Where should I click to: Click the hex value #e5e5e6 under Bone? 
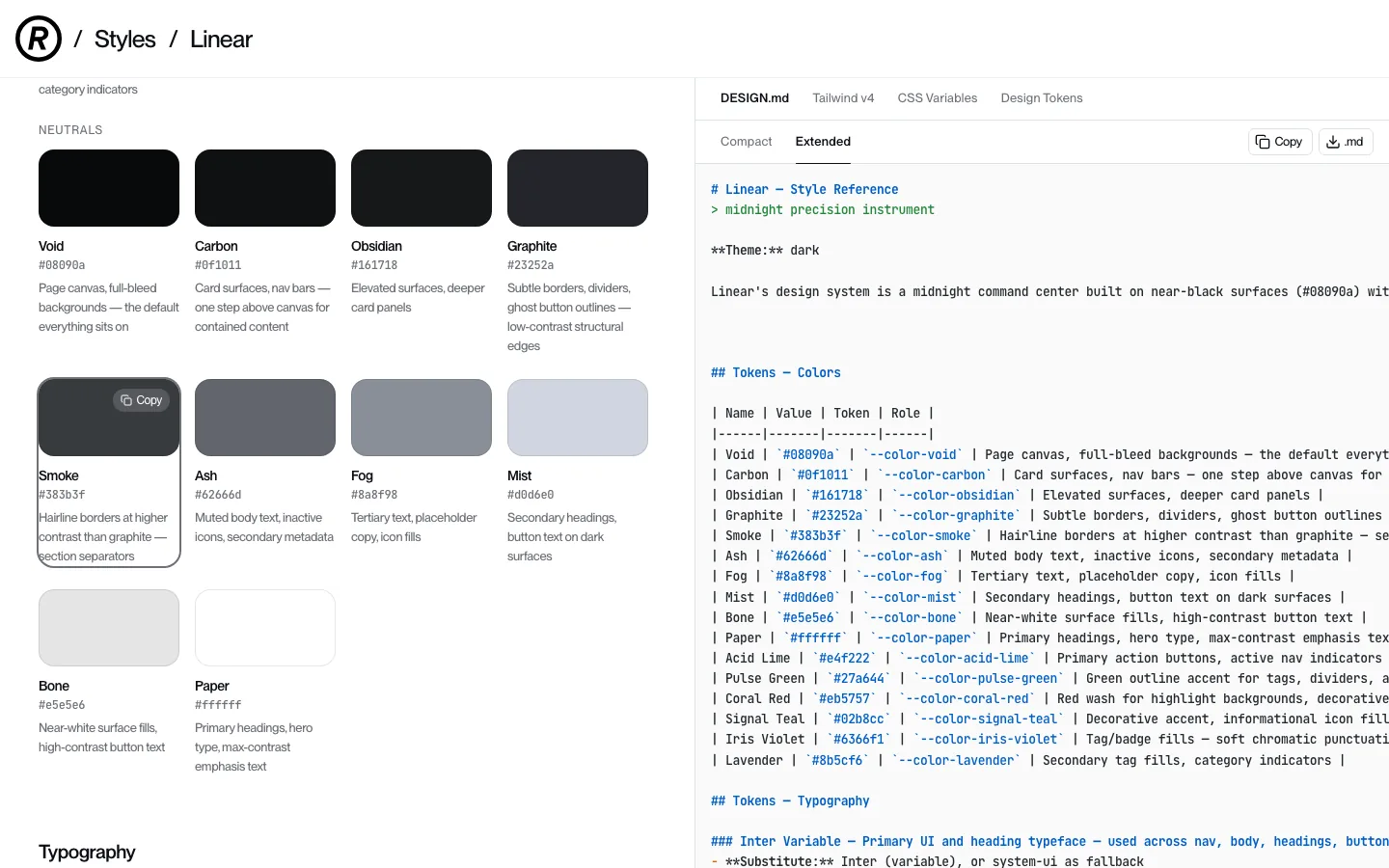click(62, 705)
